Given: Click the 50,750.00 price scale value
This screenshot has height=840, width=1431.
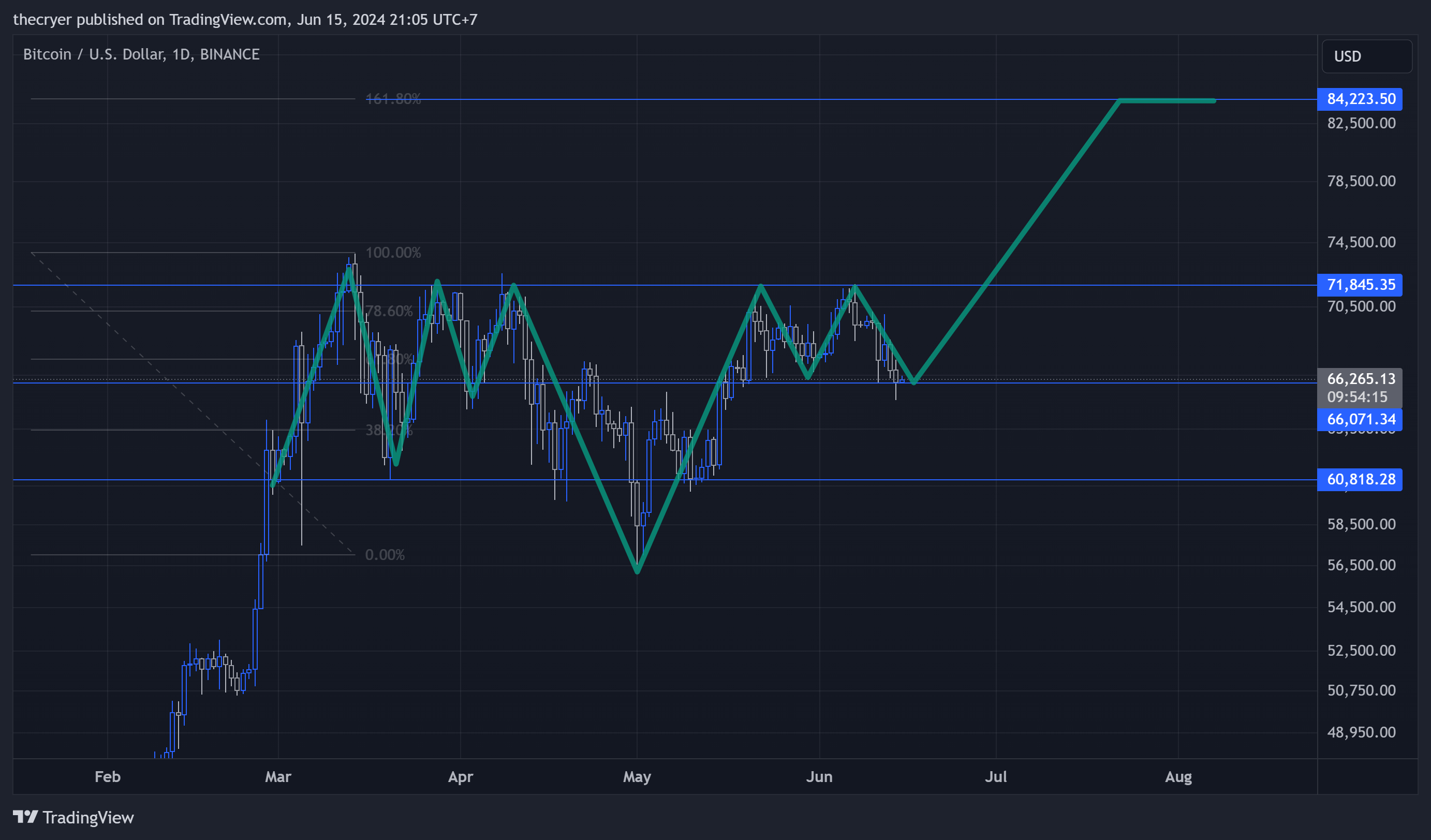Looking at the screenshot, I should point(1361,690).
